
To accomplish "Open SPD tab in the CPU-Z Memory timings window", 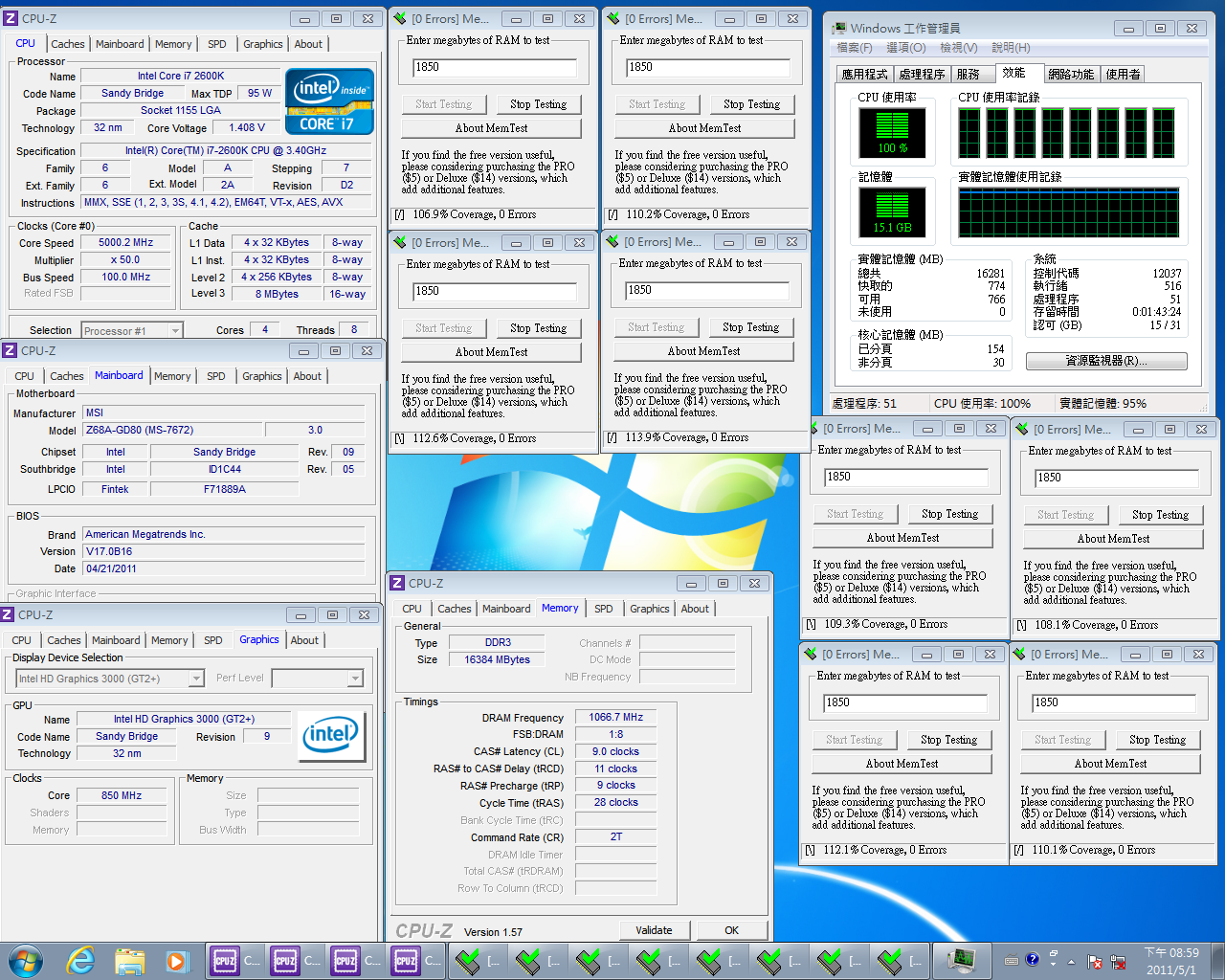I will click(603, 609).
